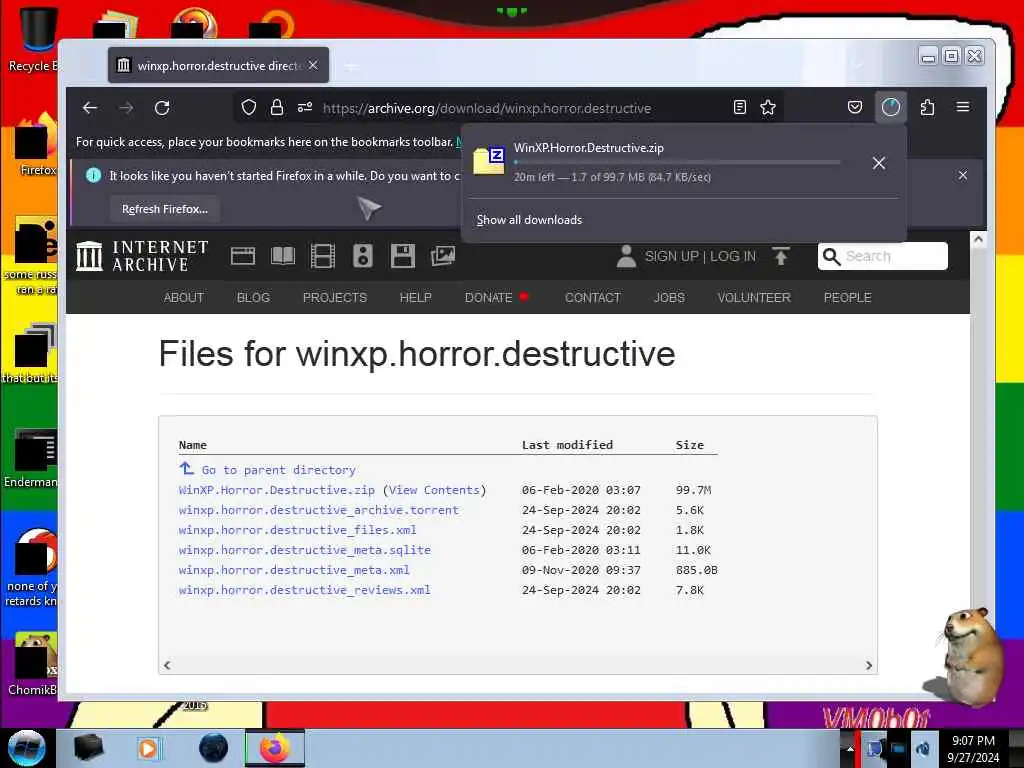Go back using the Firefox back arrow

pos(90,108)
